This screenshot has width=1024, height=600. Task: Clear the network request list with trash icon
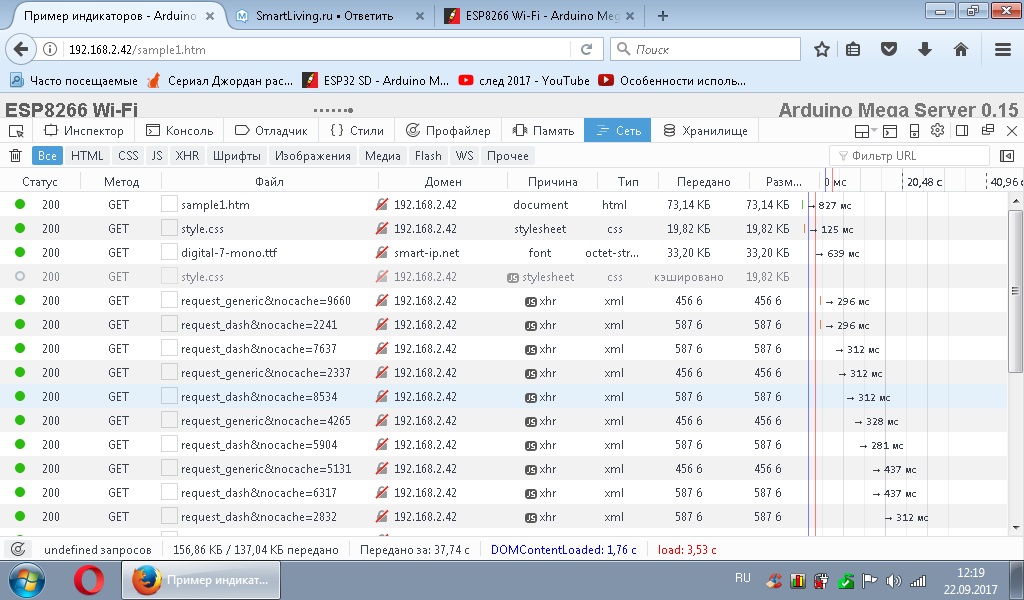pos(15,156)
